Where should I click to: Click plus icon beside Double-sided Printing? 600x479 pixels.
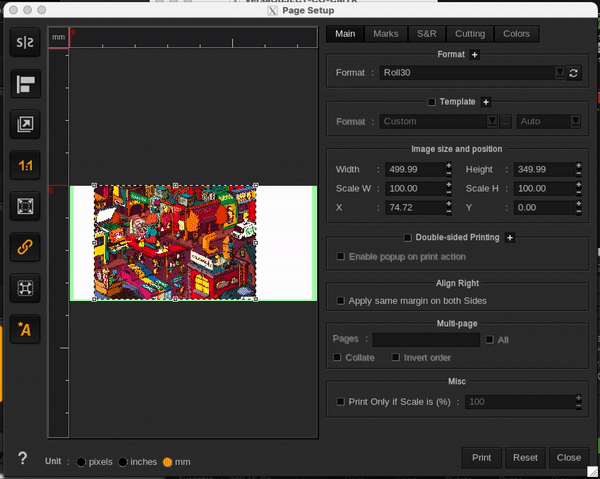(x=510, y=238)
